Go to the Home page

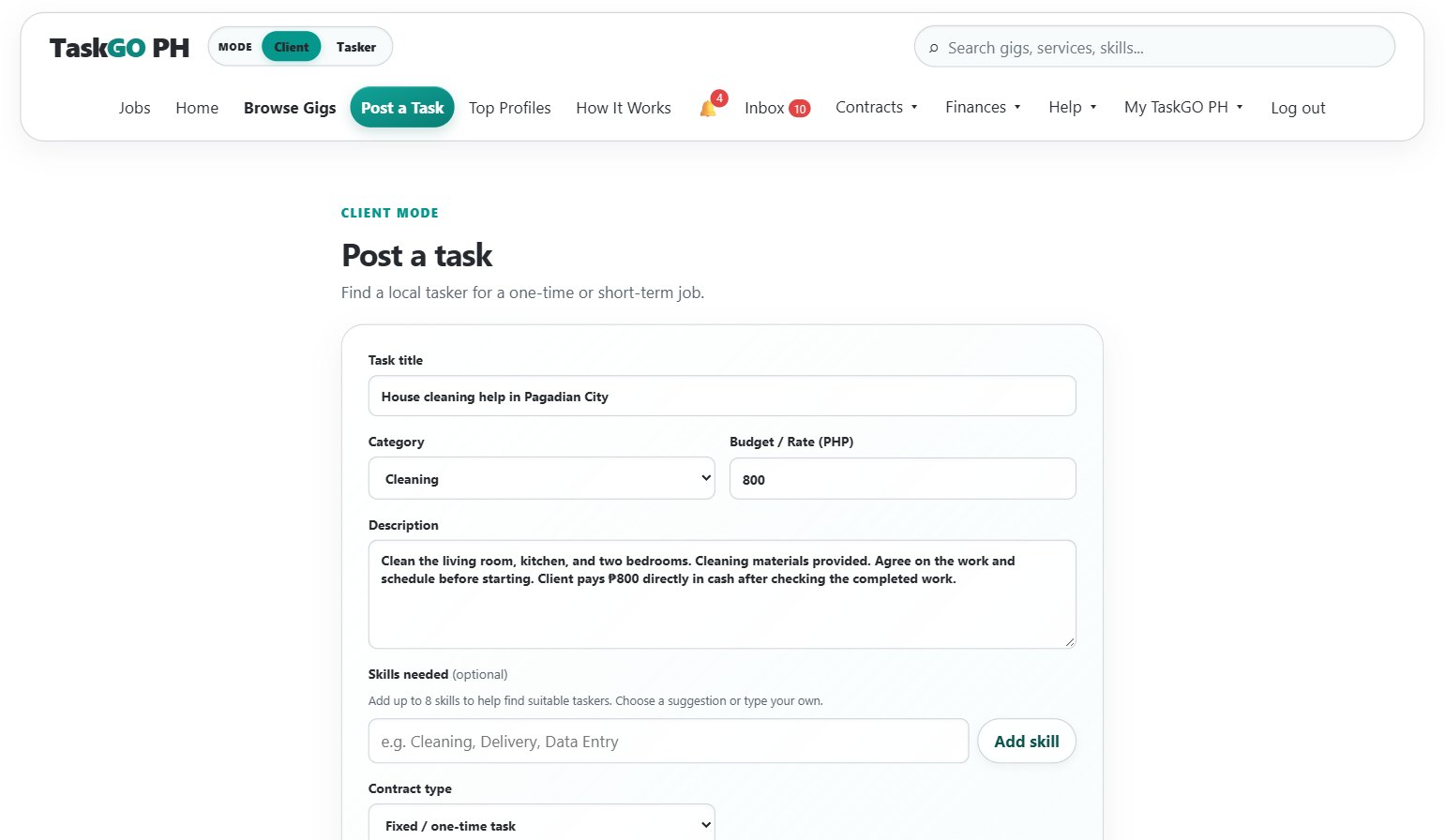pos(197,108)
